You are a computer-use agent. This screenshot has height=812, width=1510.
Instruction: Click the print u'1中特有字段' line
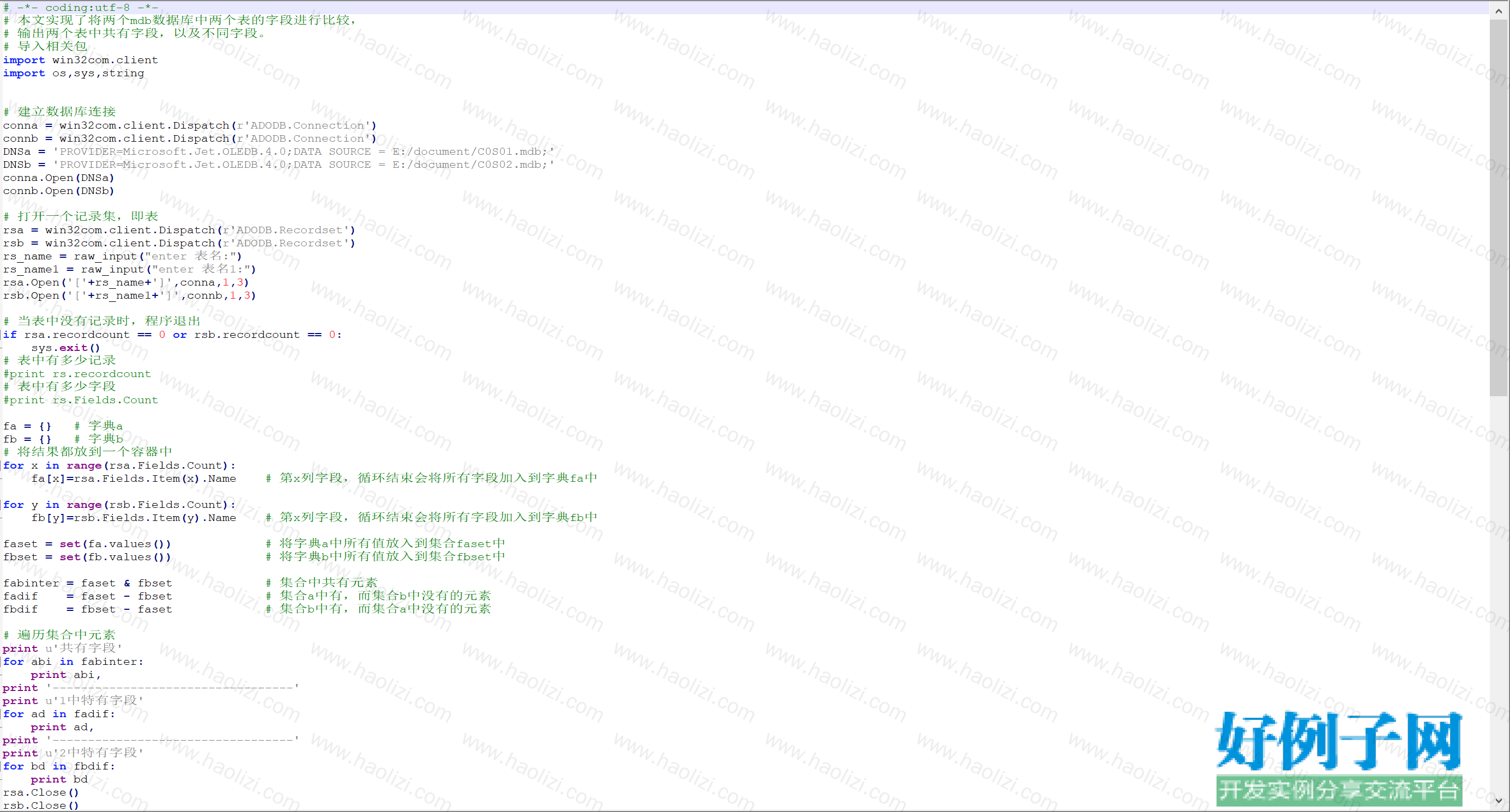pyautogui.click(x=73, y=701)
